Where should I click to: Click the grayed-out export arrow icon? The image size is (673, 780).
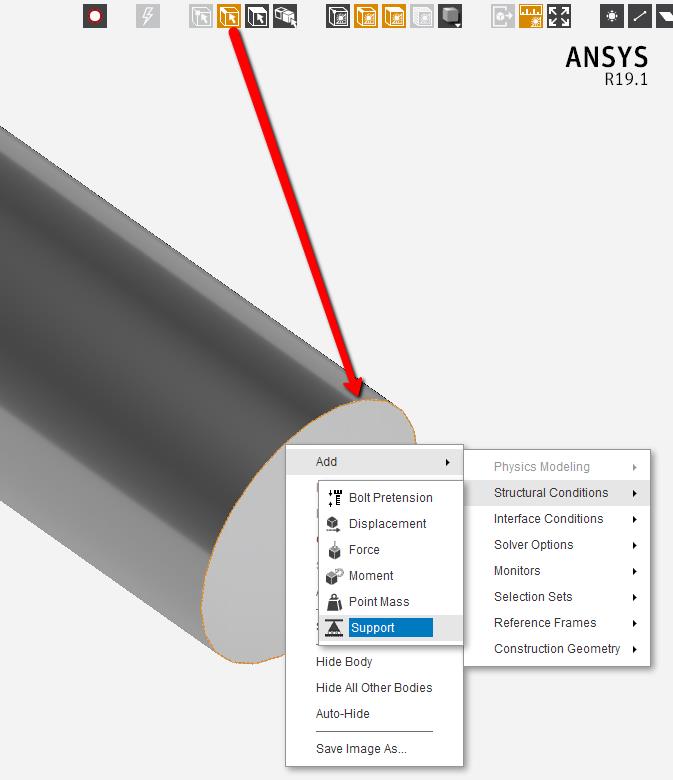[x=503, y=16]
